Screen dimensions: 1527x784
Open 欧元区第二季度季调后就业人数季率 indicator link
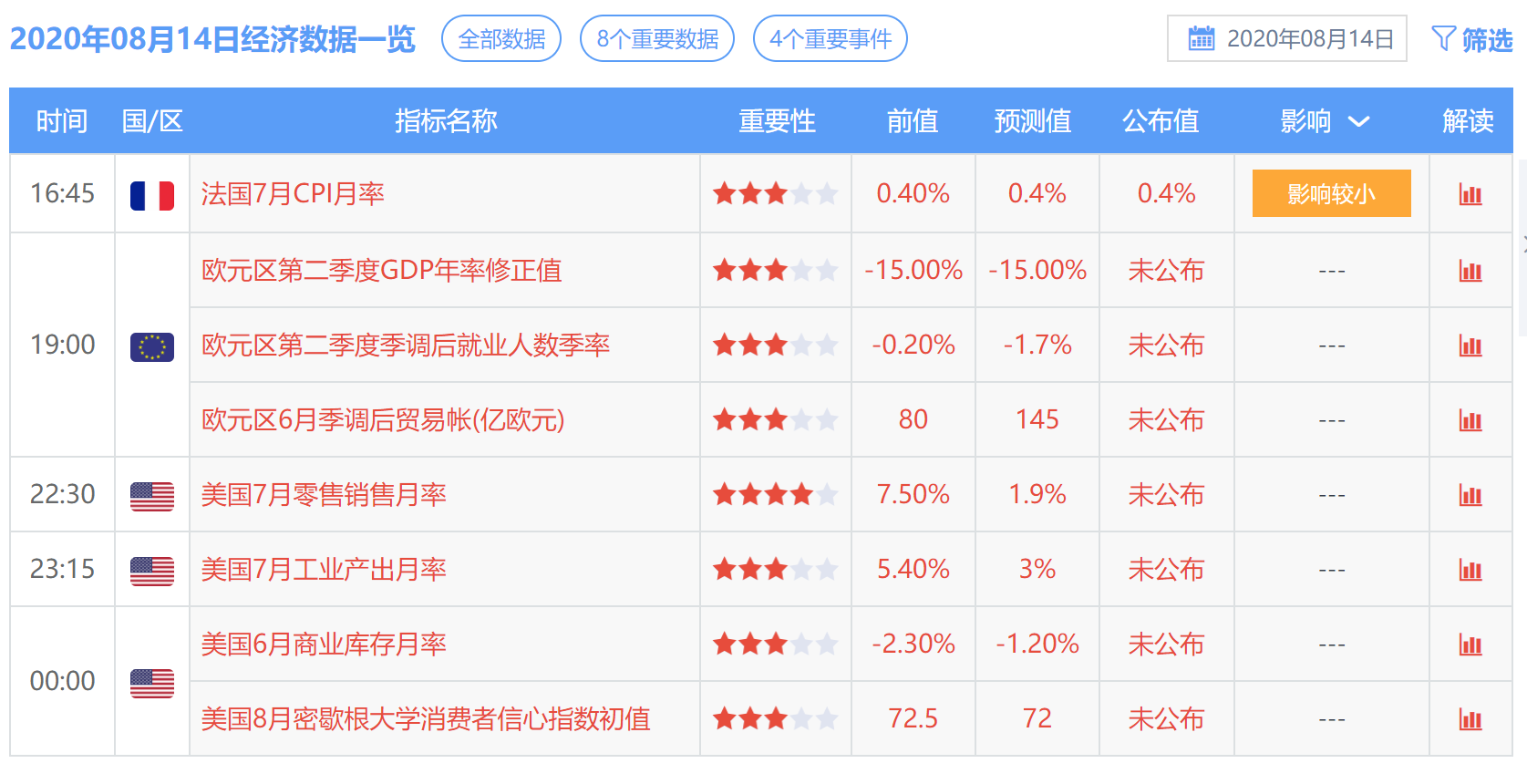(x=406, y=346)
